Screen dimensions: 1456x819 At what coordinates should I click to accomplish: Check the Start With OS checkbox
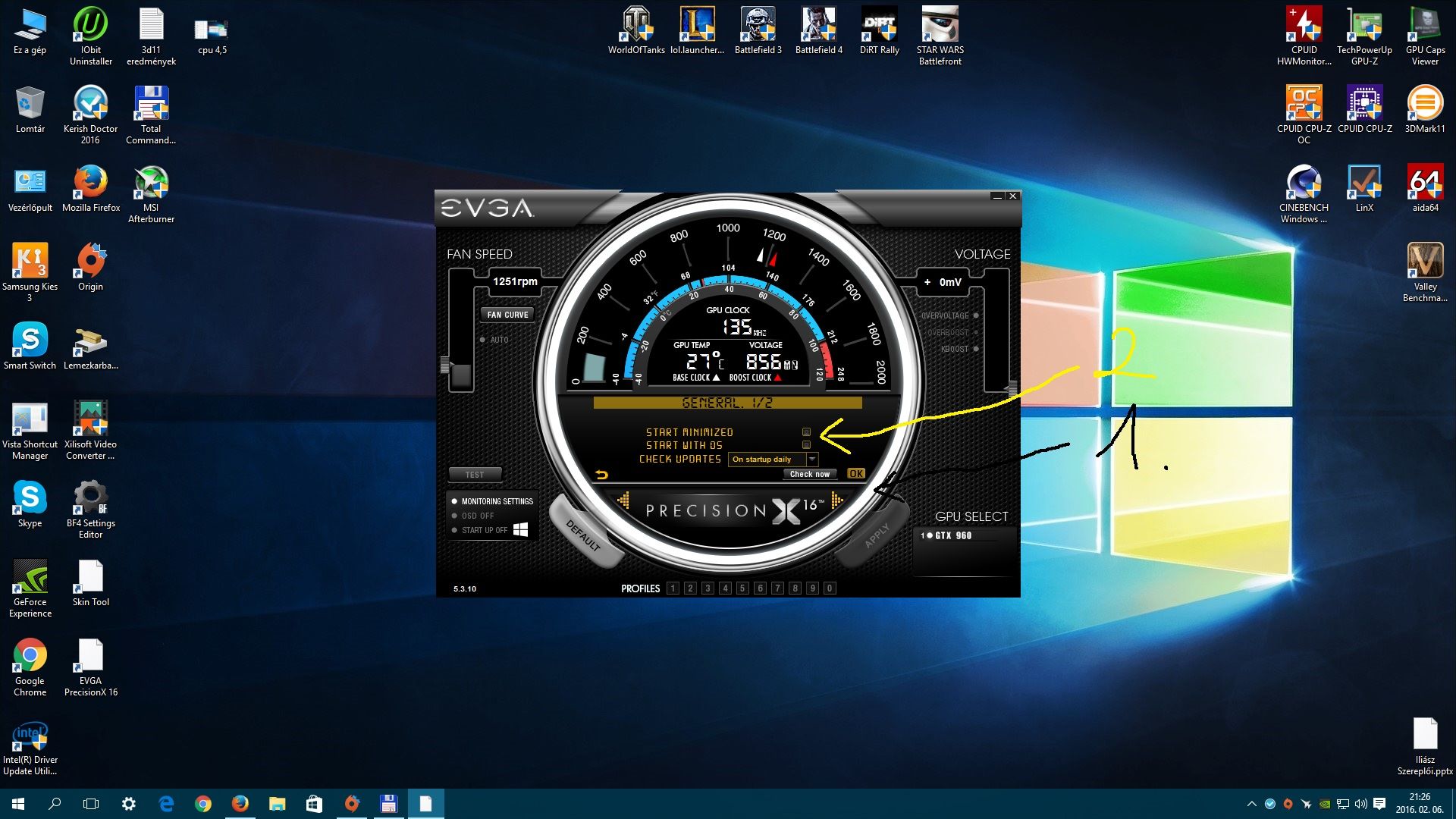click(806, 445)
